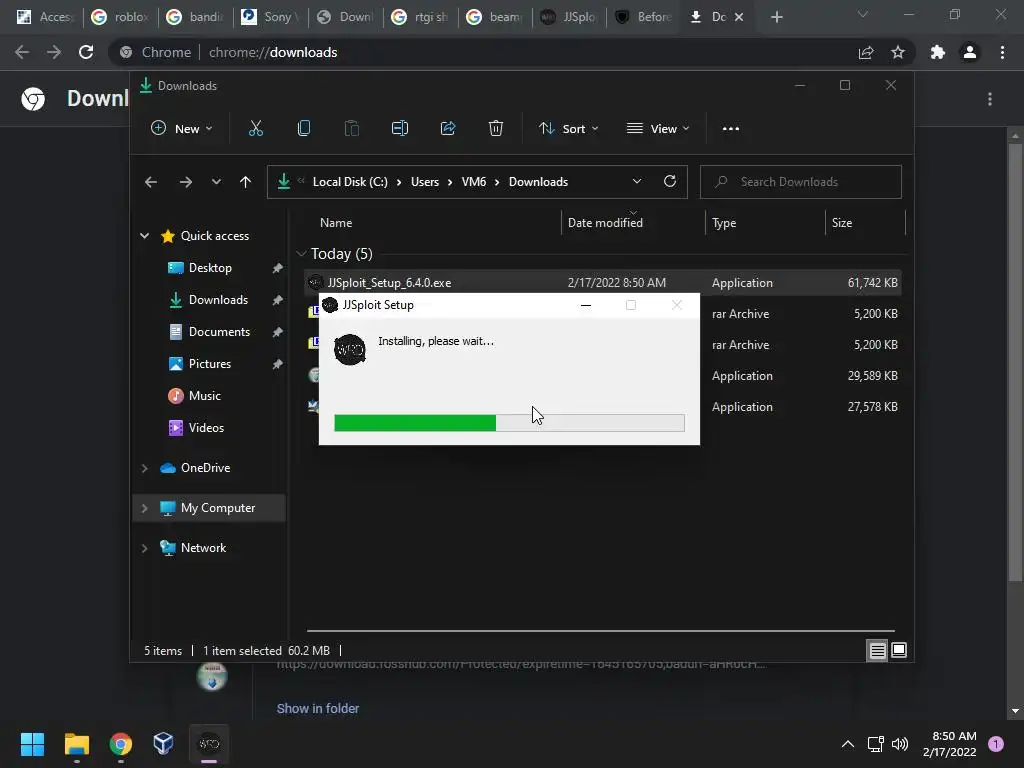Viewport: 1024px width, 768px height.
Task: Collapse the Quick access tree node
Action: point(144,236)
